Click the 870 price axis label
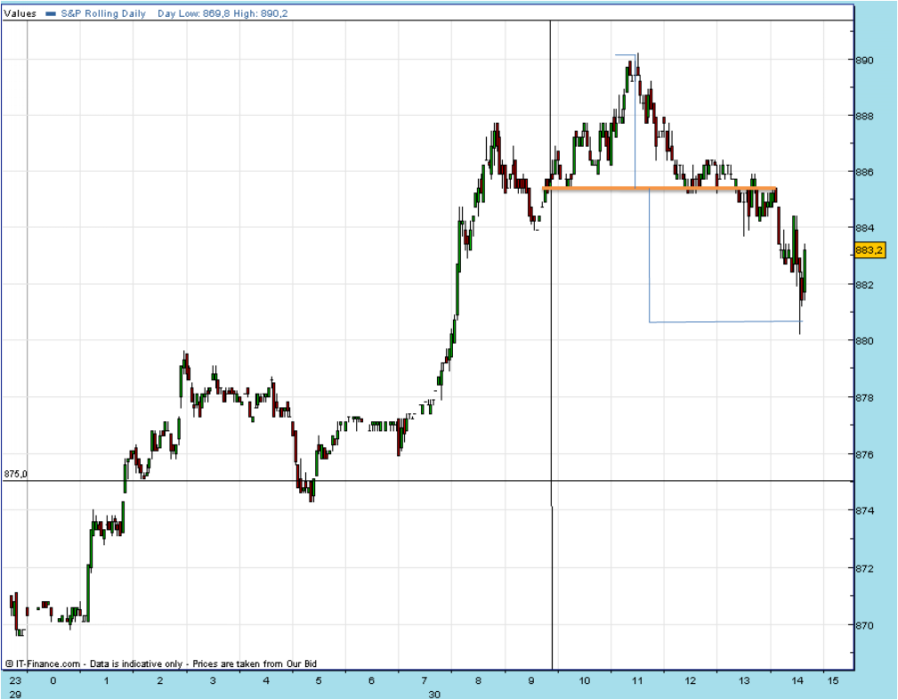Image resolution: width=898 pixels, height=700 pixels. 865,626
